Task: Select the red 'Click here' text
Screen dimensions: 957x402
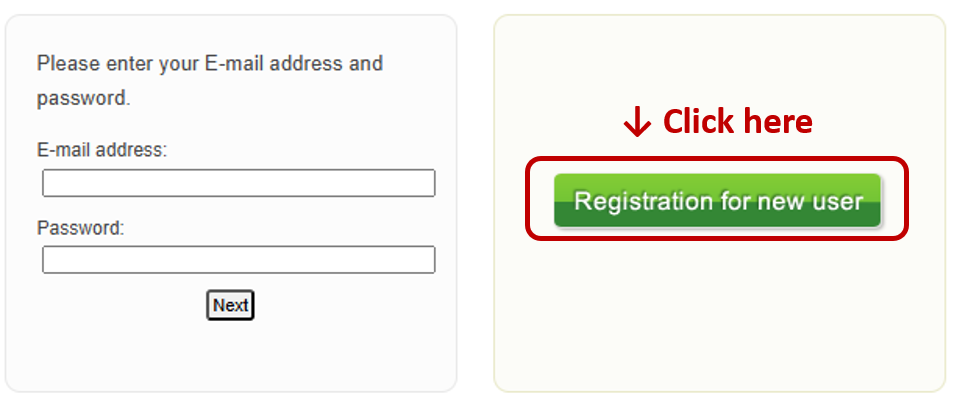Action: point(737,122)
